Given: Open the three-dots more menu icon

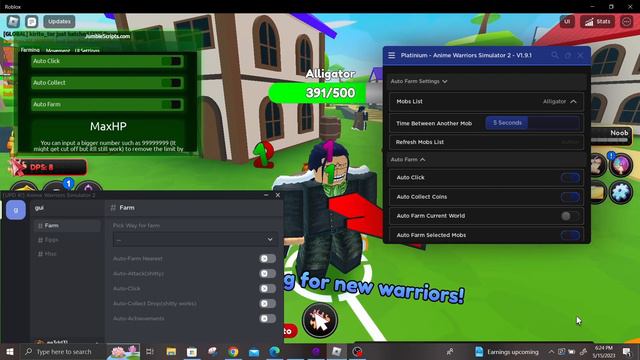Looking at the screenshot, I should pos(627,21).
